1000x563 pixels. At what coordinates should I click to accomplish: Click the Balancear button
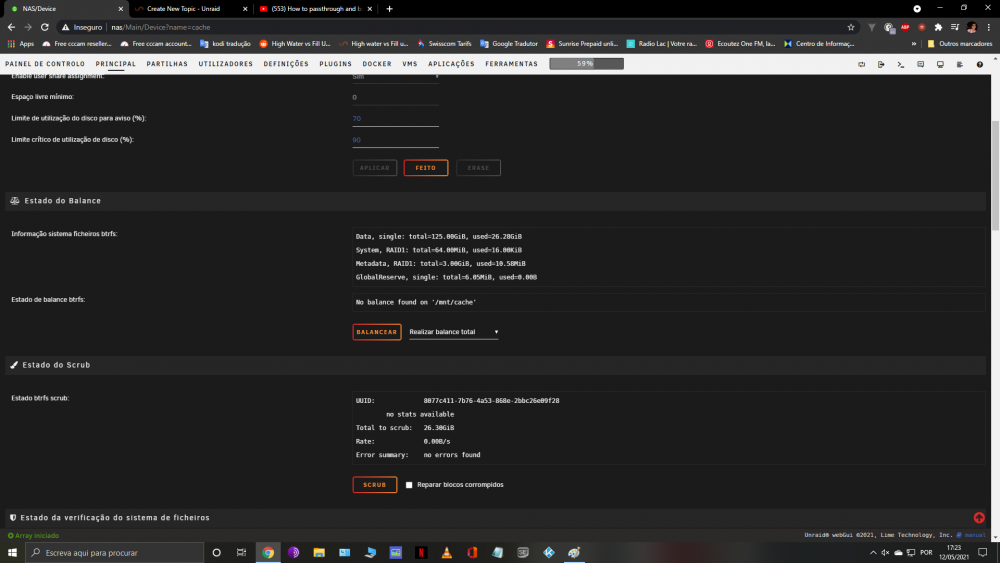click(377, 332)
